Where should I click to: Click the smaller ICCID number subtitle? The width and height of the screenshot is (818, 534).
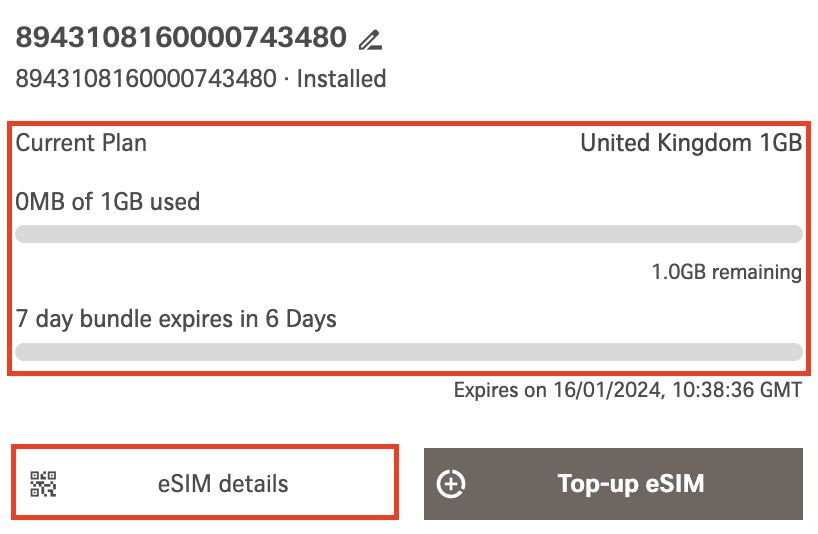(x=146, y=78)
